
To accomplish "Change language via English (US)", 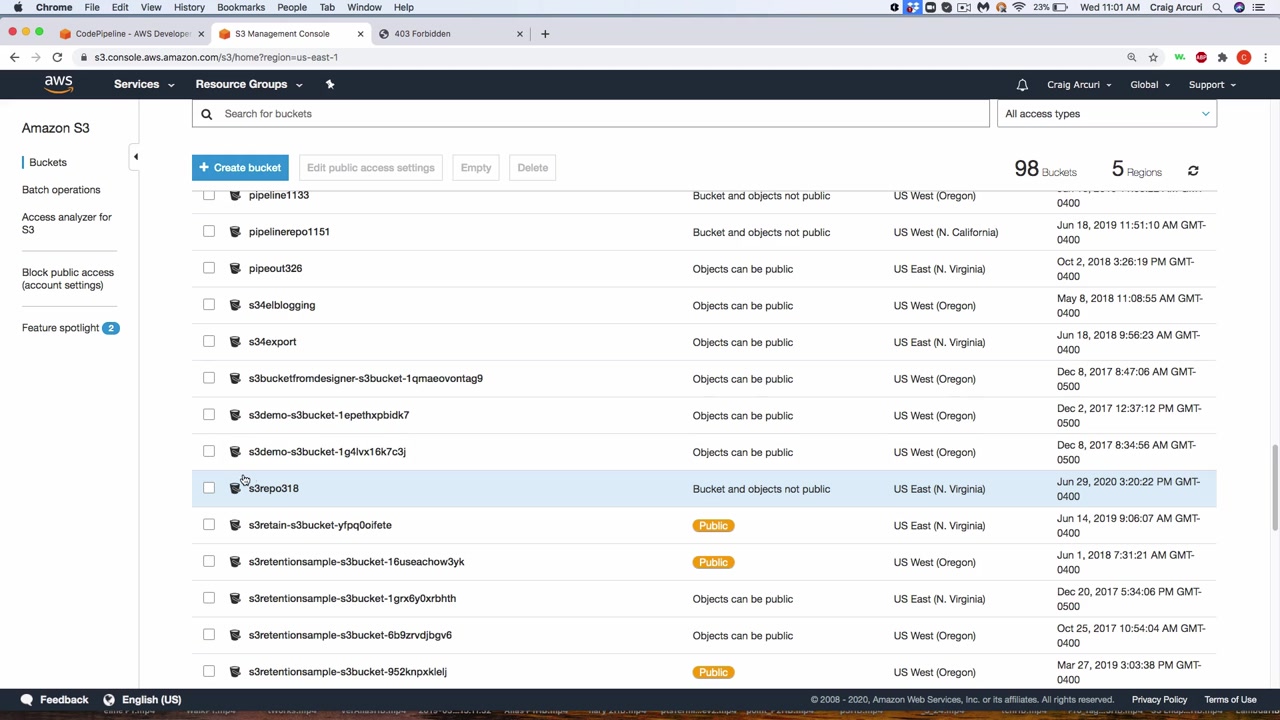I will click(142, 700).
